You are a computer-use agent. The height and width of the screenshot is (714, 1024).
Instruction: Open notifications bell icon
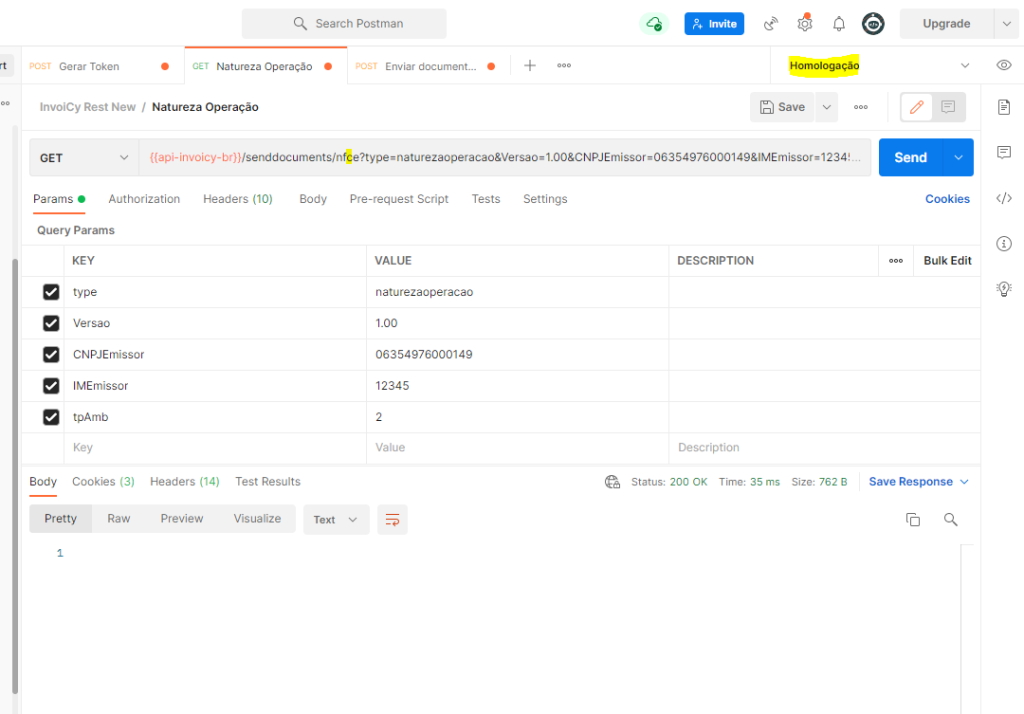(839, 24)
